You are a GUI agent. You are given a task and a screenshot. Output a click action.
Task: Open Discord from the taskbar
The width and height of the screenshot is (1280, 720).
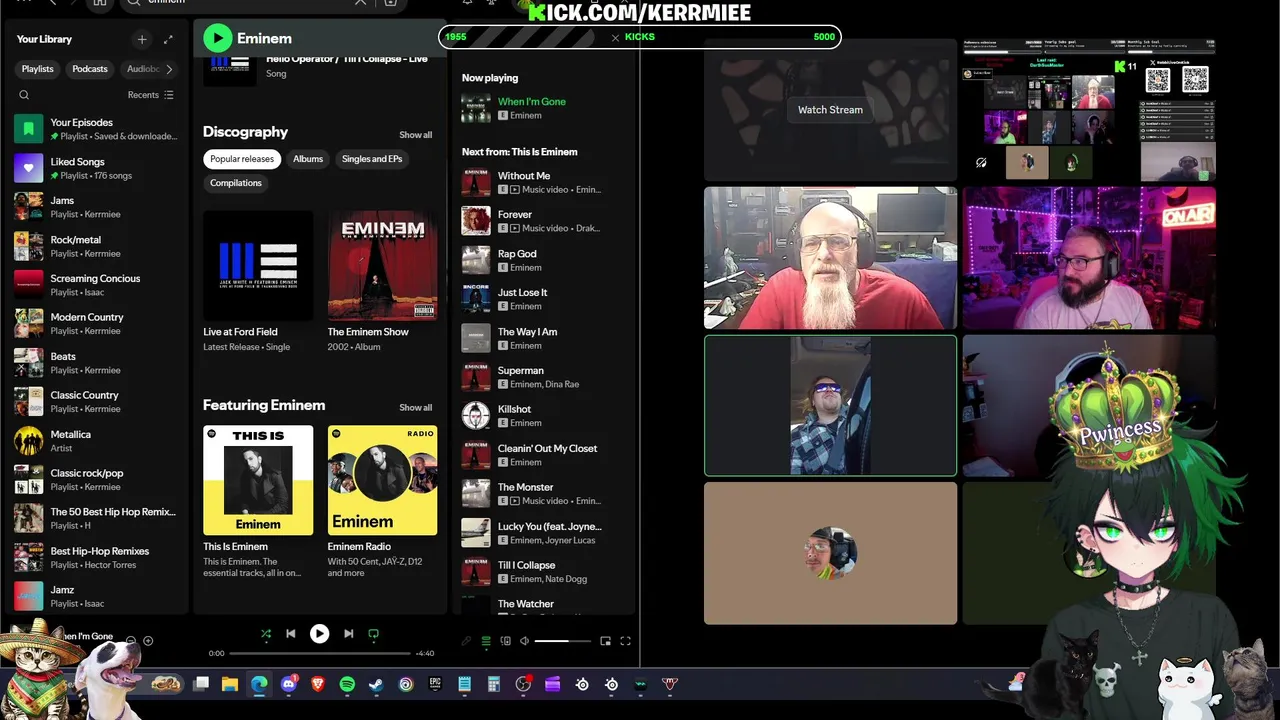click(289, 684)
